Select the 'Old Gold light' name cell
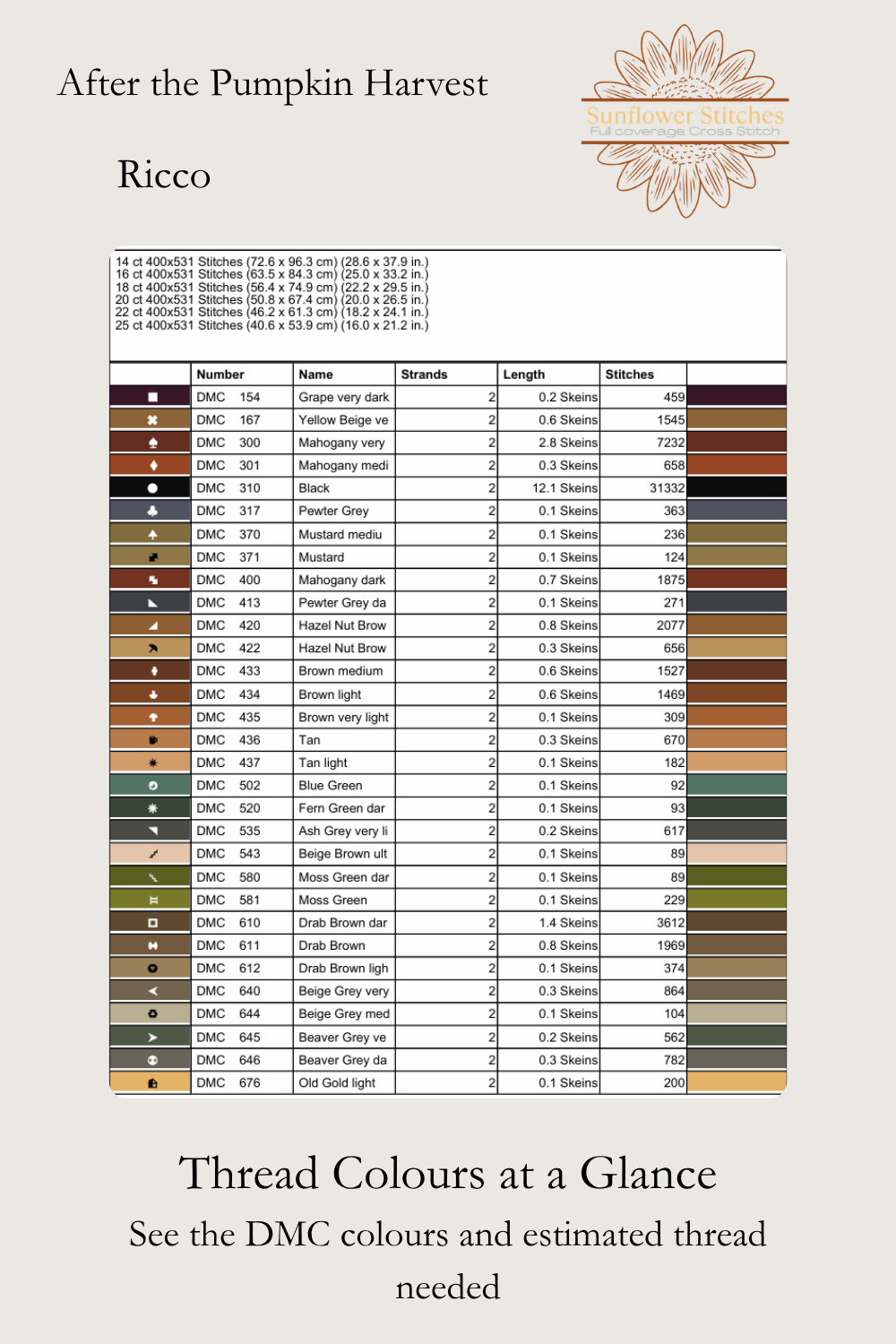Viewport: 896px width, 1344px height. [344, 1082]
